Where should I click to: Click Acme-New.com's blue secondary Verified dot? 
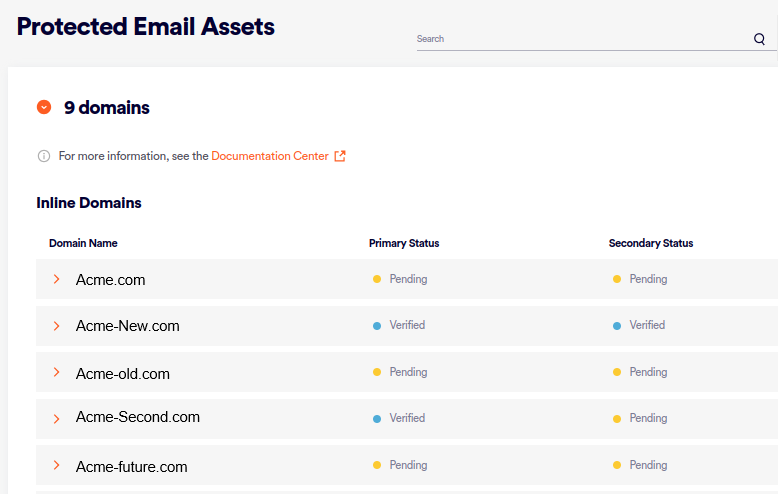coord(617,326)
